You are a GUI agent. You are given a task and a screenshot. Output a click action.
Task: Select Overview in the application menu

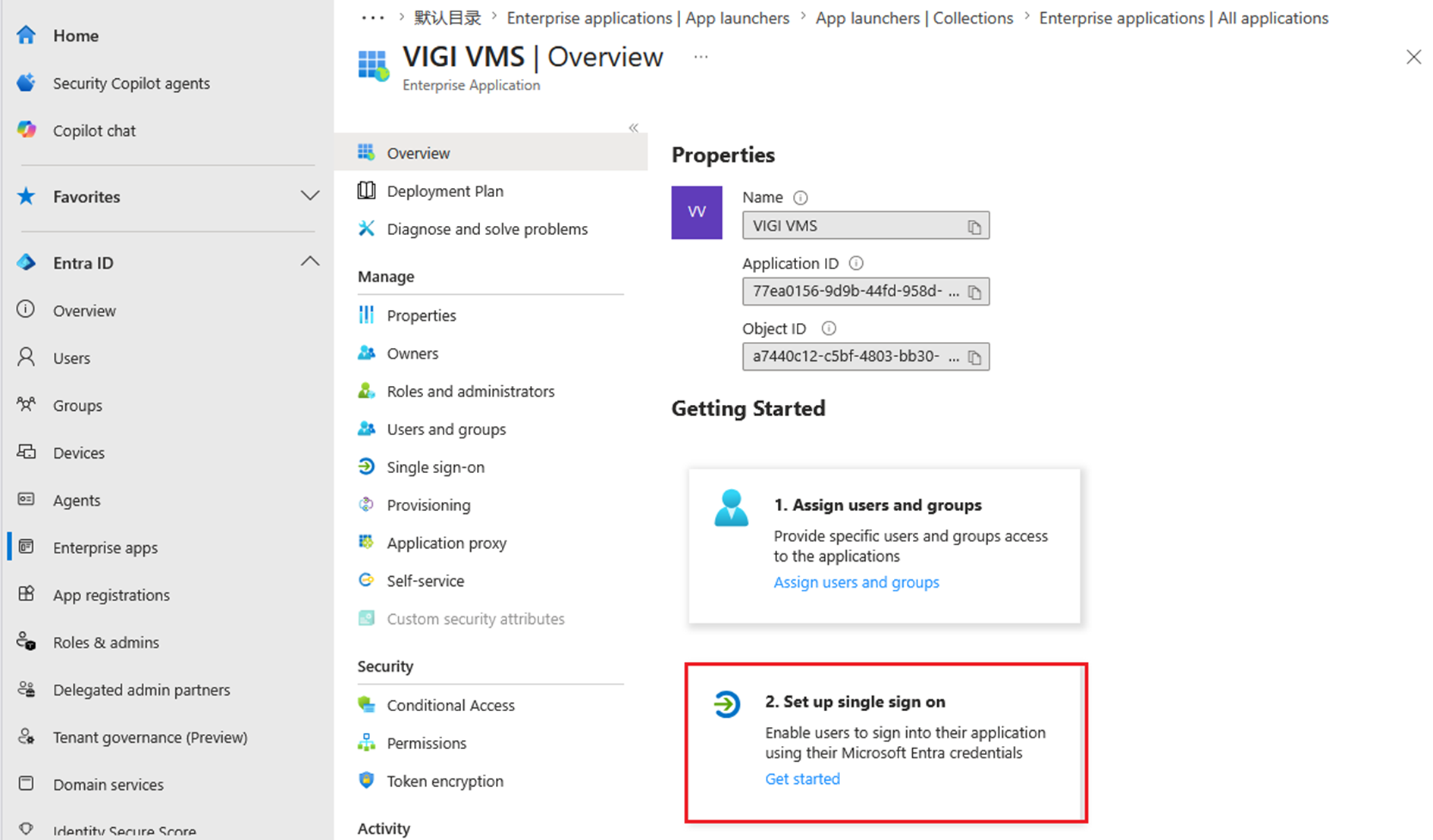click(491, 152)
